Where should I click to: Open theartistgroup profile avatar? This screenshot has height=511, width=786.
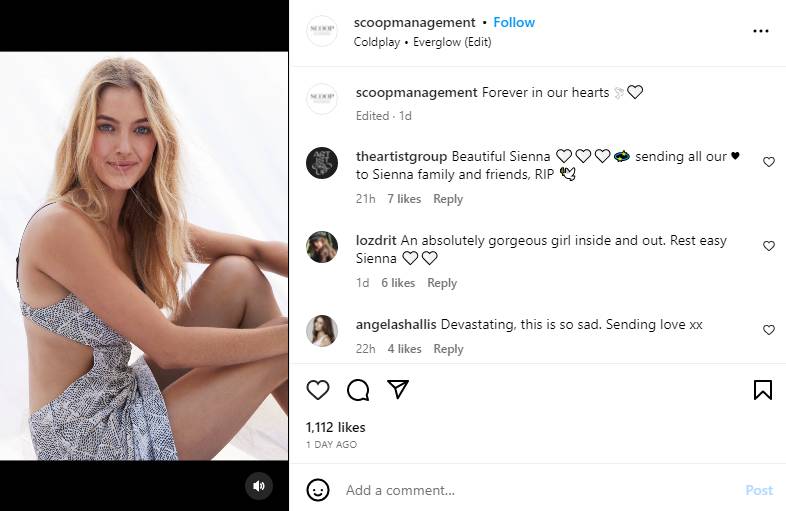[x=322, y=162]
